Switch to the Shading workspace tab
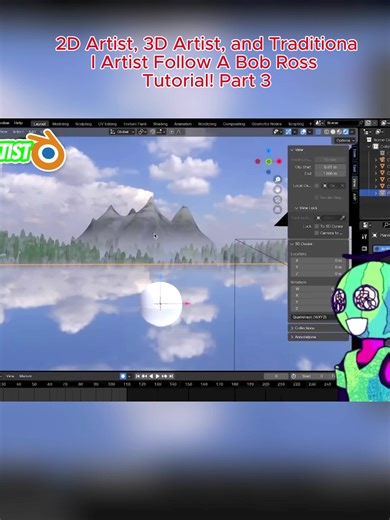This screenshot has height=520, width=390. pos(160,124)
